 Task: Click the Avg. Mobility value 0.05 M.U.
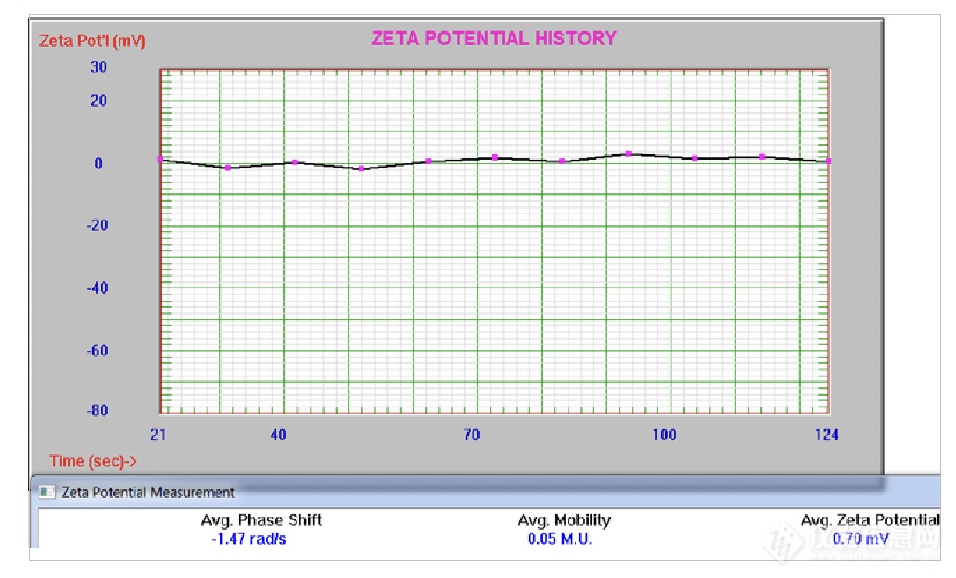560,539
